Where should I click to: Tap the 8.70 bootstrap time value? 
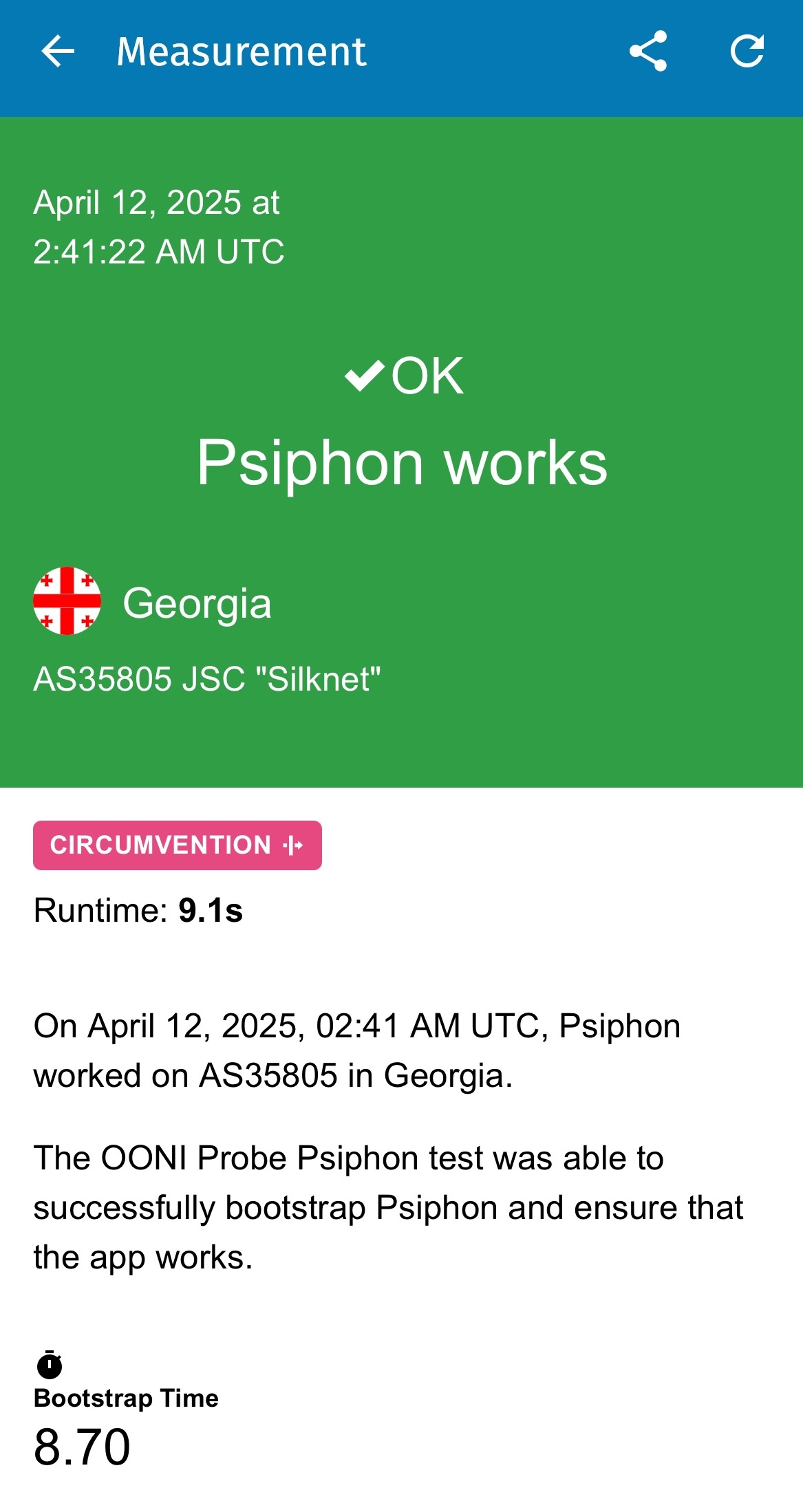click(82, 1447)
